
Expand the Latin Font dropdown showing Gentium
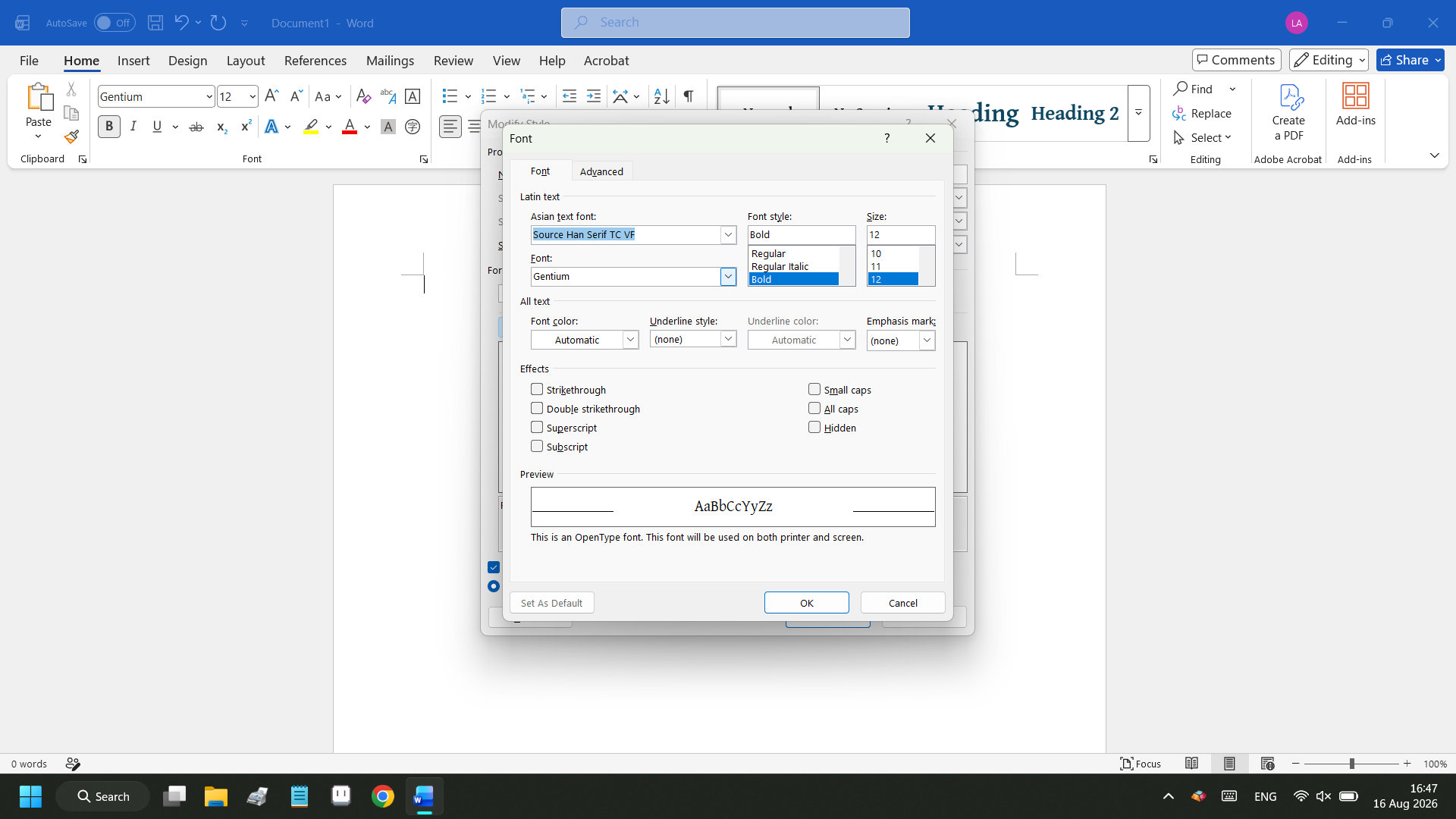coord(728,276)
